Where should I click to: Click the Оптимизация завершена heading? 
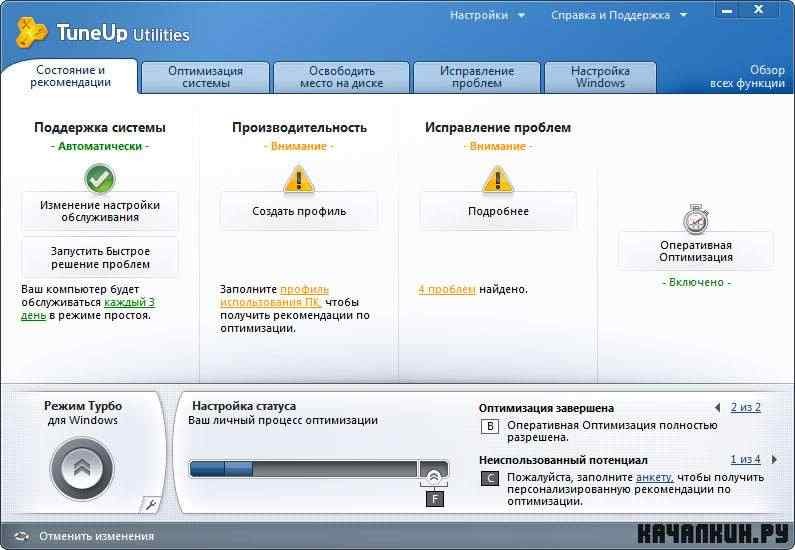[546, 408]
